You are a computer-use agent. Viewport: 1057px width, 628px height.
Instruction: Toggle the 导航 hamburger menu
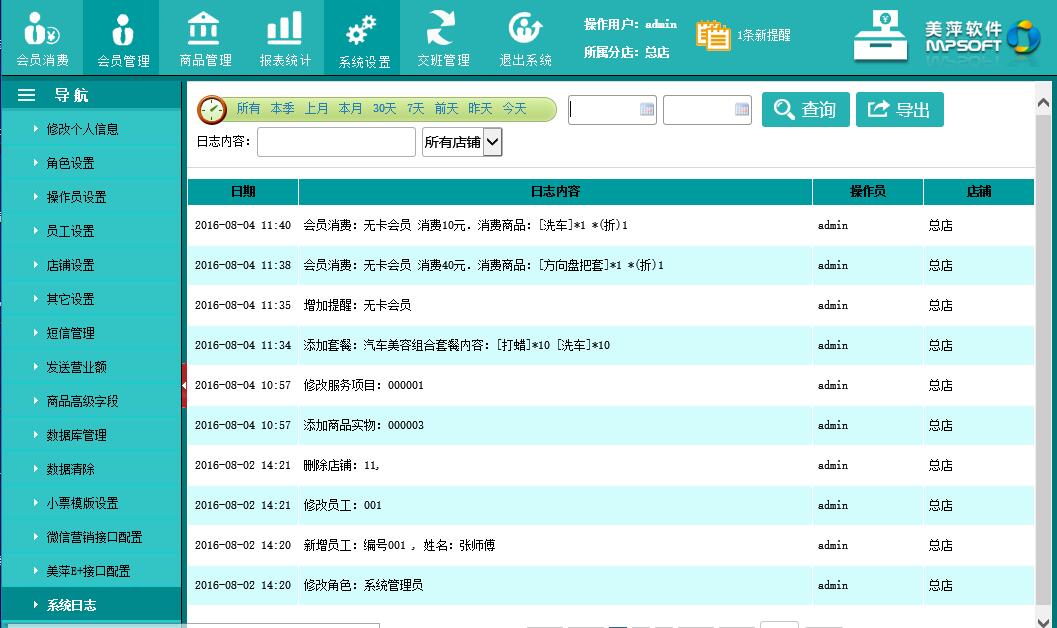coord(27,95)
